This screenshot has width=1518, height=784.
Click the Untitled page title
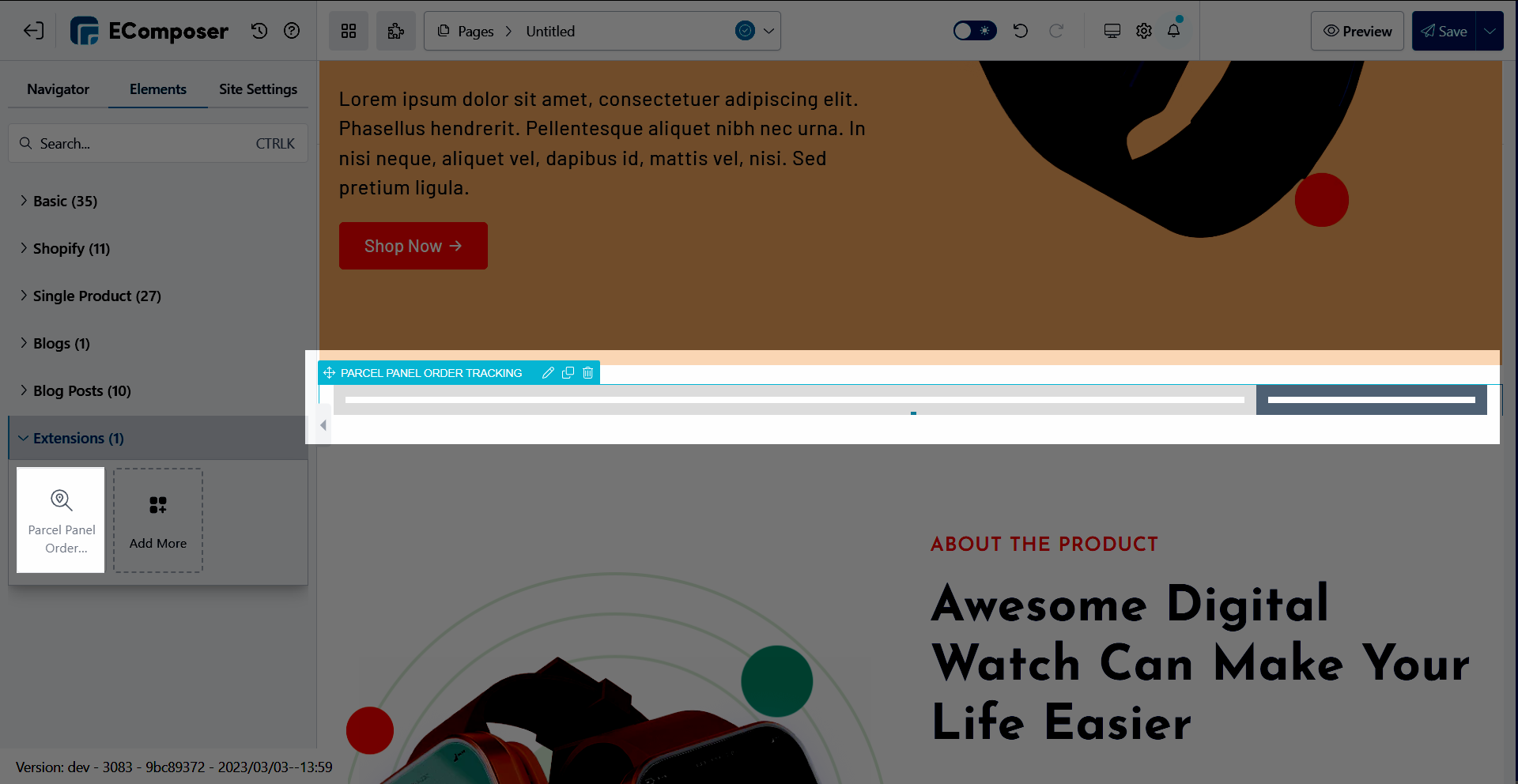point(550,31)
